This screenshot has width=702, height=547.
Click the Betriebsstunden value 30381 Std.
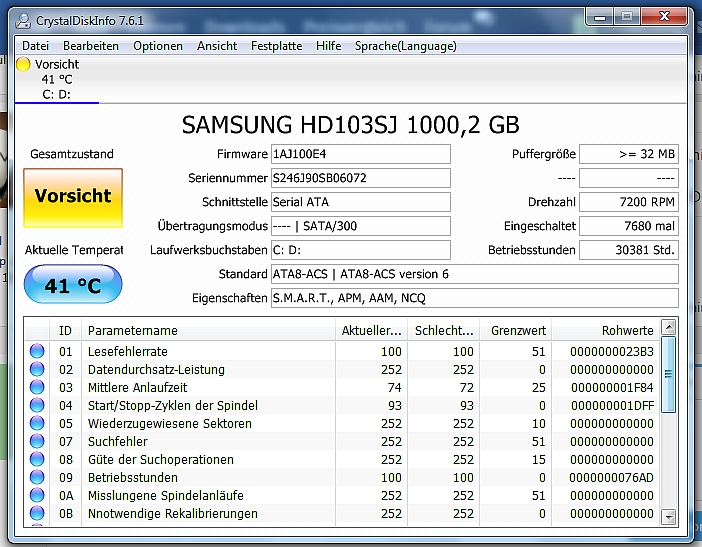coord(629,250)
